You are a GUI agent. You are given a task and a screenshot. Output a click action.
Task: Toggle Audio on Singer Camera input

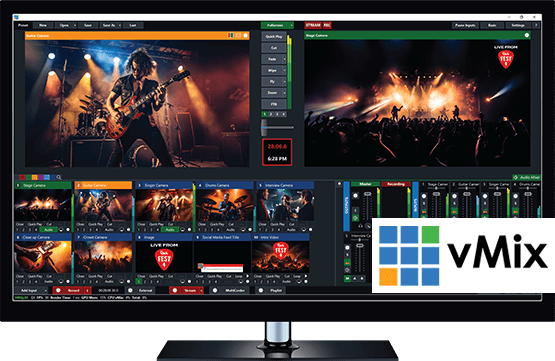pyautogui.click(x=170, y=230)
